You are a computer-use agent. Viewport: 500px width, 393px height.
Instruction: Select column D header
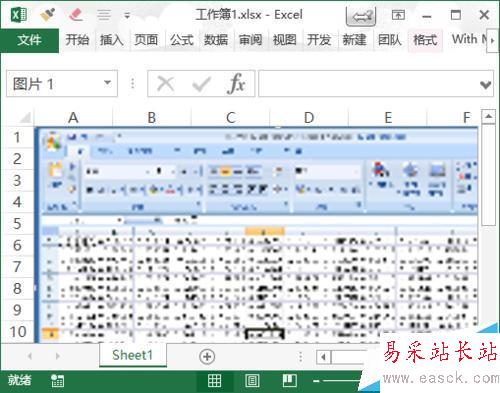coord(309,118)
